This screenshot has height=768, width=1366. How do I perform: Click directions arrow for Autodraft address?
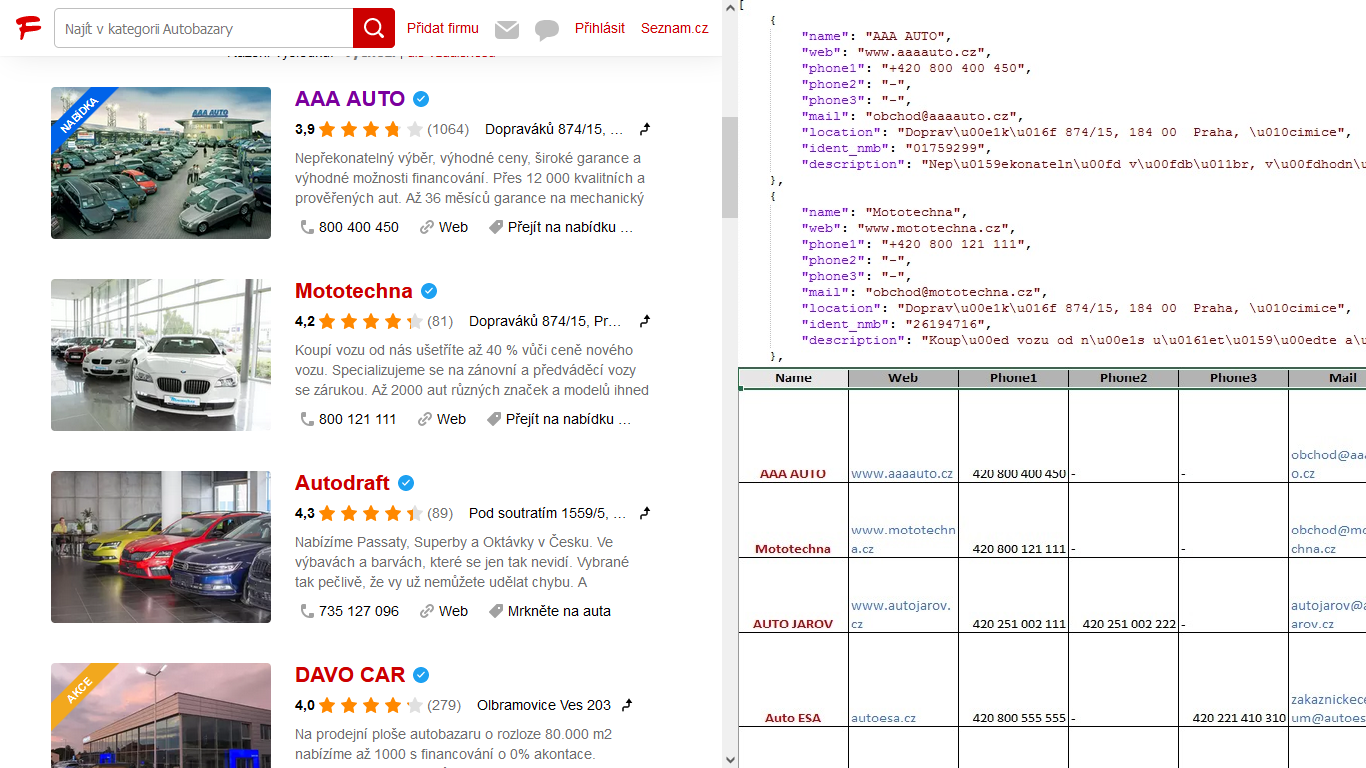click(645, 513)
